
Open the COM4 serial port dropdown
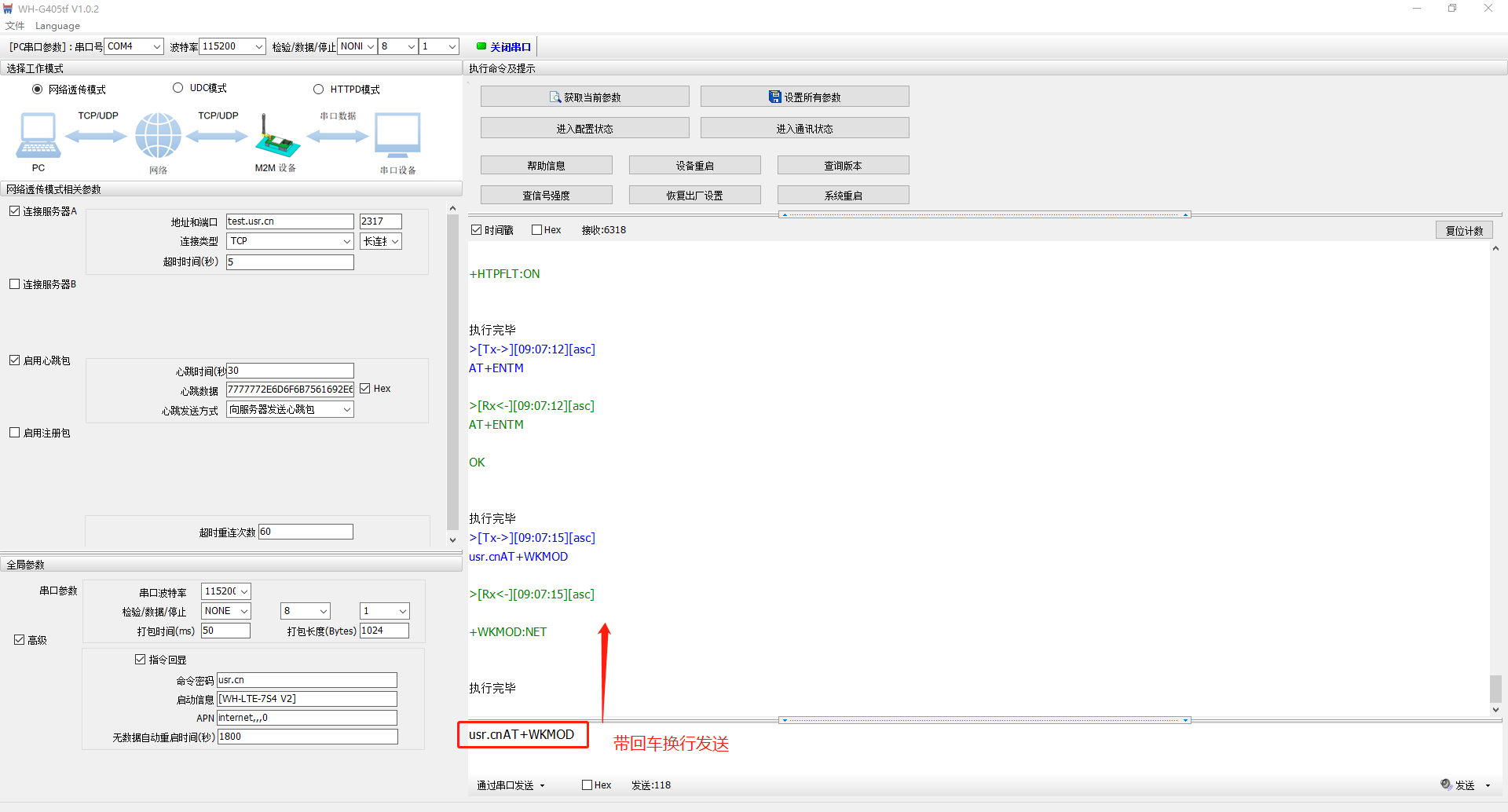pyautogui.click(x=134, y=46)
